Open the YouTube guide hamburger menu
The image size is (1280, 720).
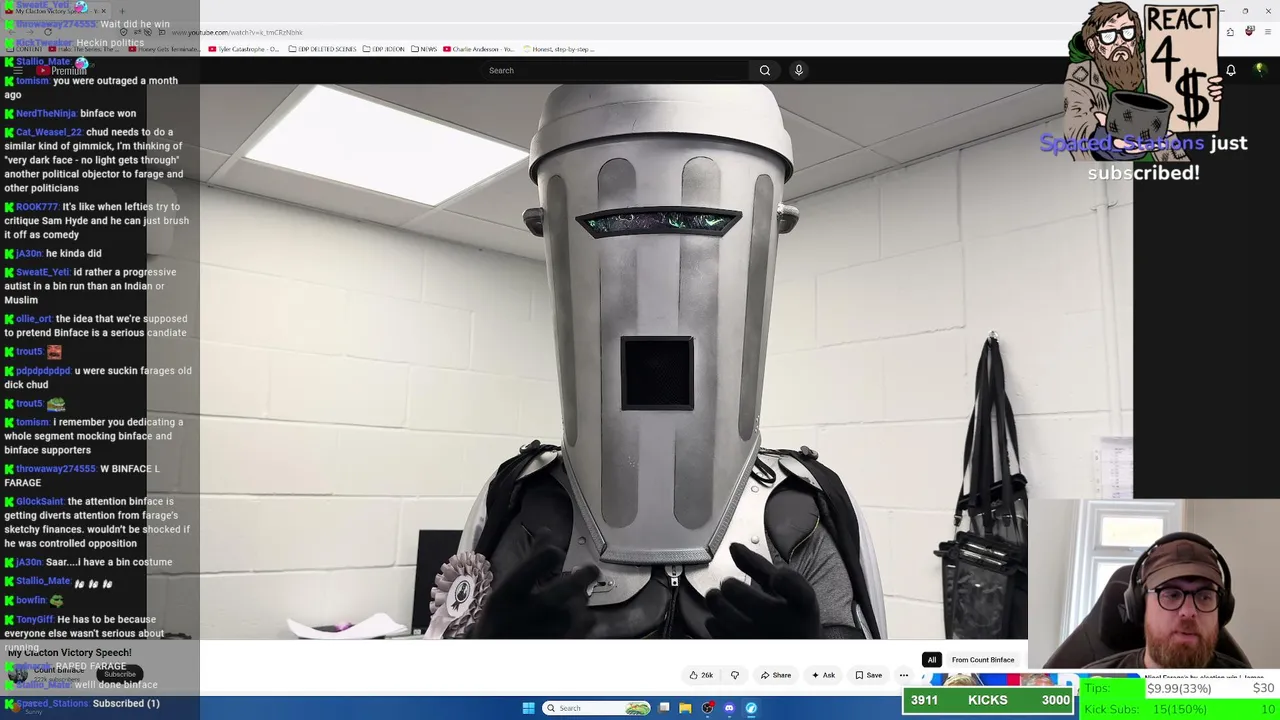(18, 71)
